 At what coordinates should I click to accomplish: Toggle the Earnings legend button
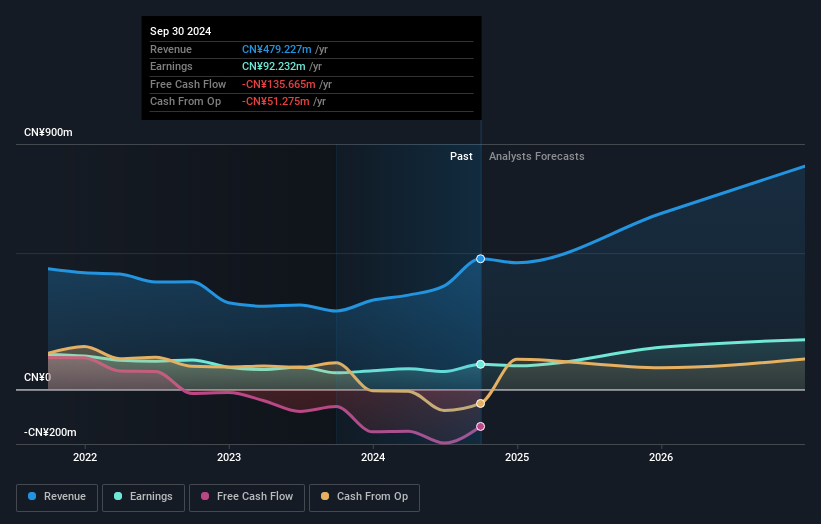(143, 497)
